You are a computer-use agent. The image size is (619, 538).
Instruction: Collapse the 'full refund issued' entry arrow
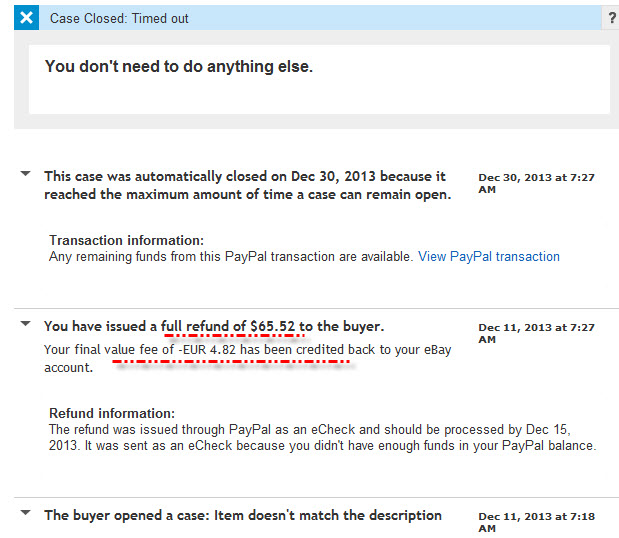pyautogui.click(x=26, y=323)
